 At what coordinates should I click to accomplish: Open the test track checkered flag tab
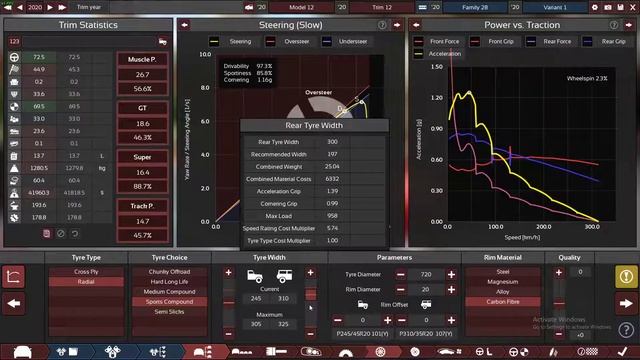[588, 351]
